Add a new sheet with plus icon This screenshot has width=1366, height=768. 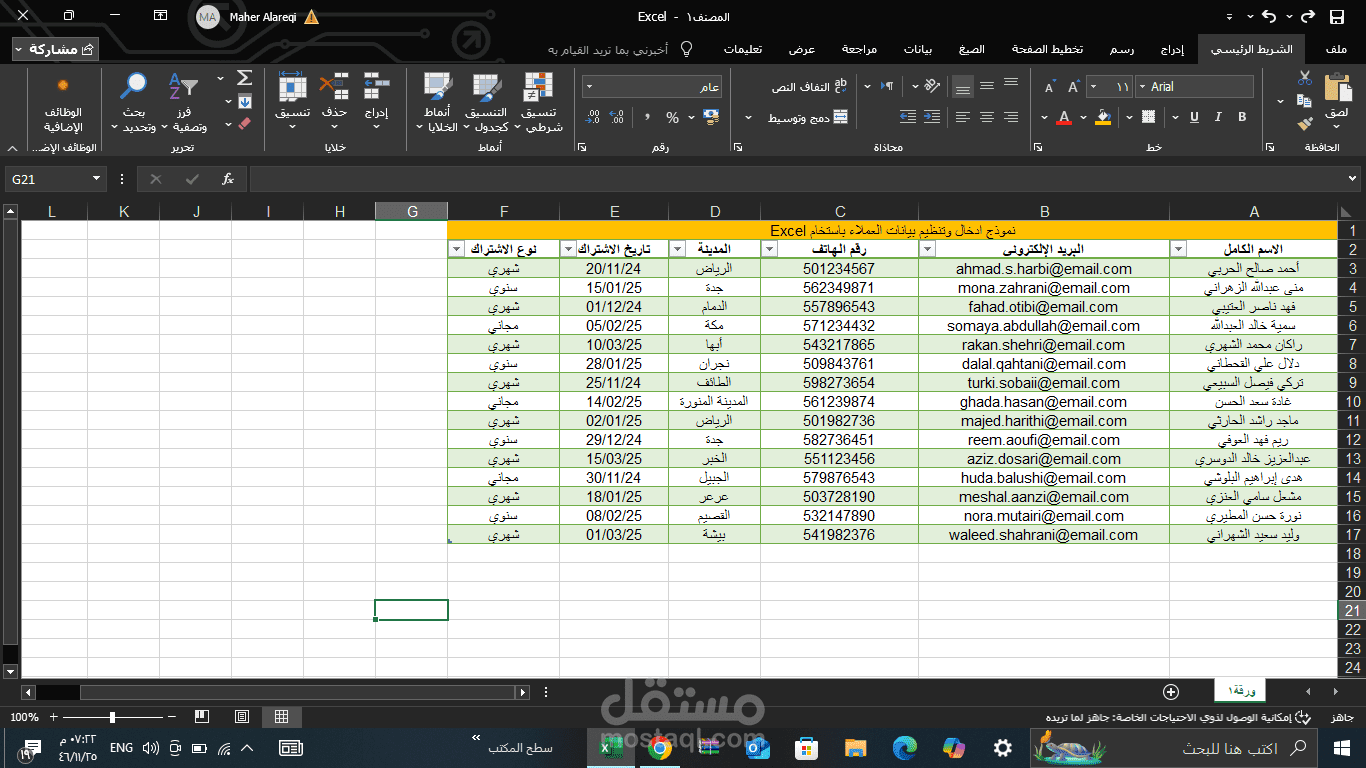[1171, 691]
